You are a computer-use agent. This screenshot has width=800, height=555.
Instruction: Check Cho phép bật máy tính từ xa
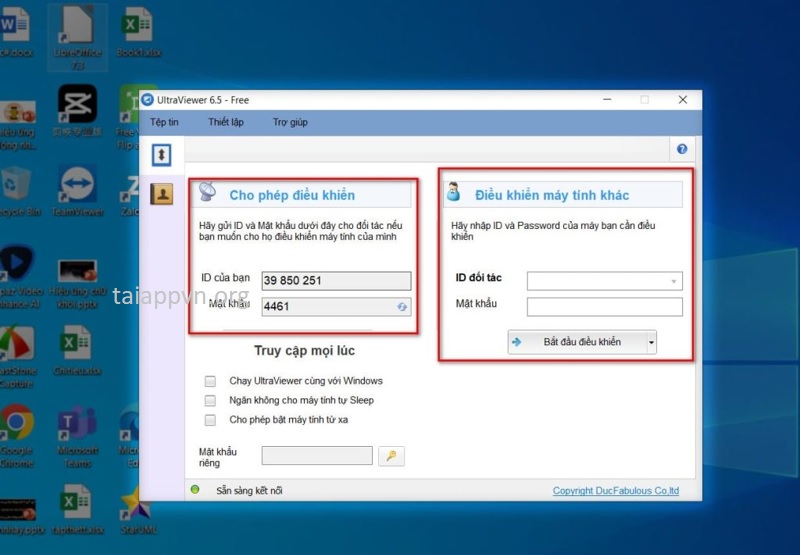[x=210, y=420]
